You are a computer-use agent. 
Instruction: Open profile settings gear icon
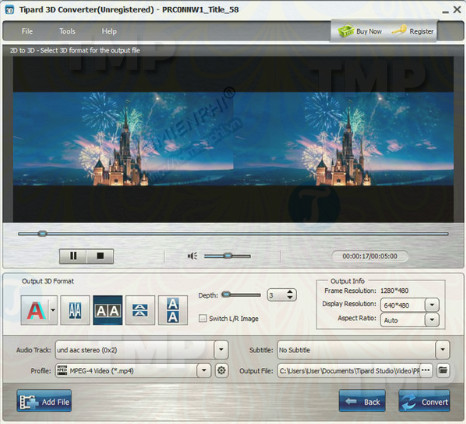coord(221,370)
